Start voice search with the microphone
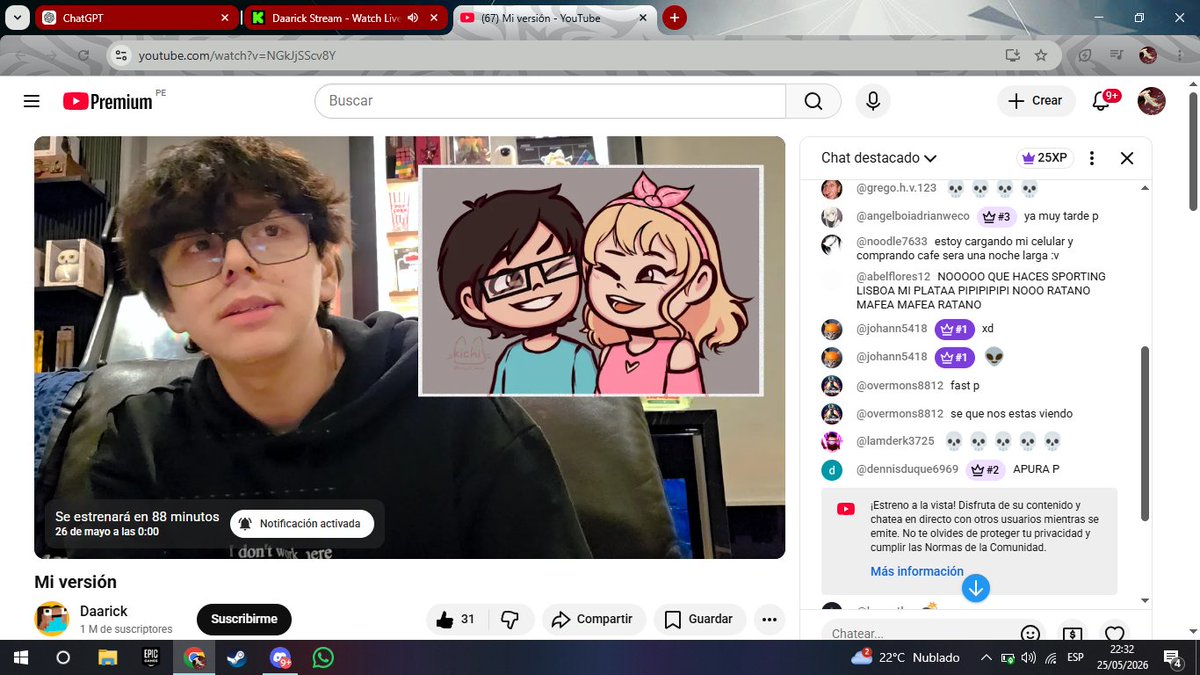 [x=873, y=101]
